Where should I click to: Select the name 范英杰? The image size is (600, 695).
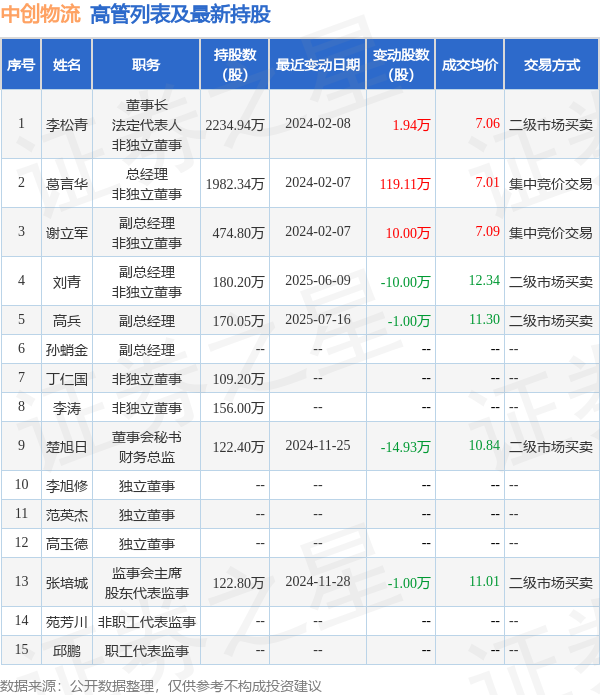click(67, 515)
